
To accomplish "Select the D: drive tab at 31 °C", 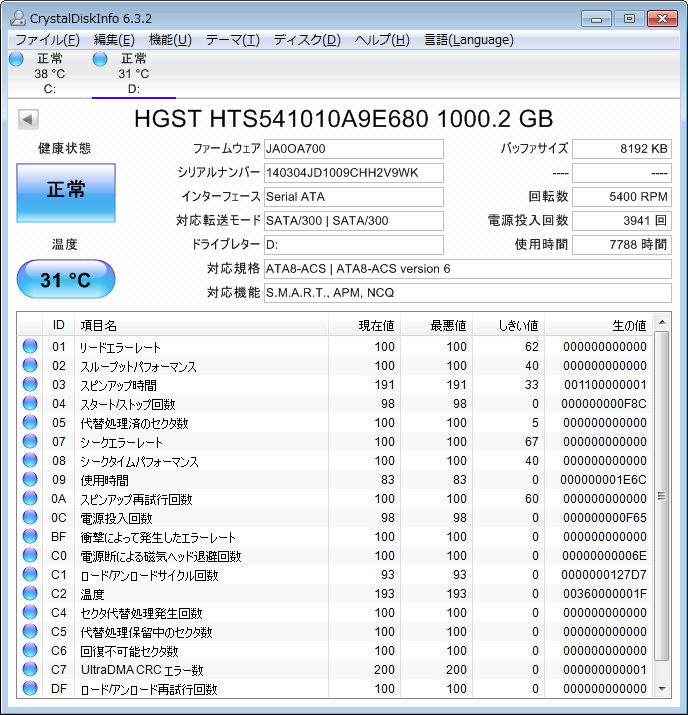I will [134, 74].
